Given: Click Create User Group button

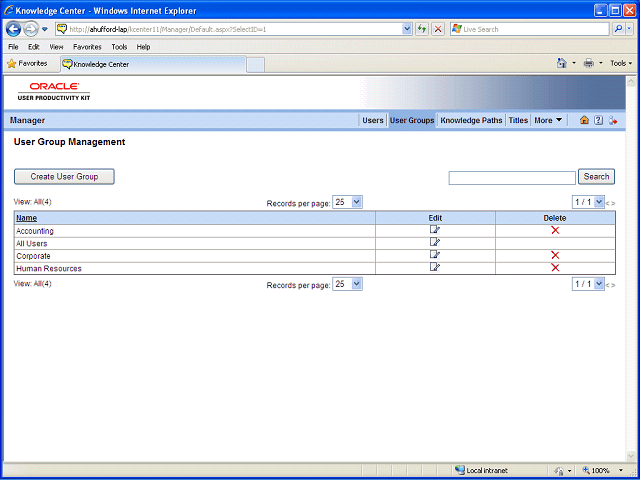Looking at the screenshot, I should pos(64,177).
